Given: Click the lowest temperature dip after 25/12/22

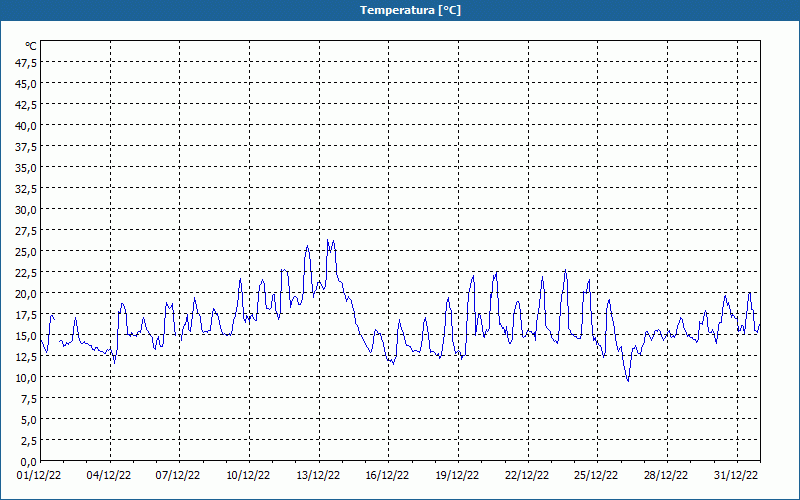Looking at the screenshot, I should (628, 381).
